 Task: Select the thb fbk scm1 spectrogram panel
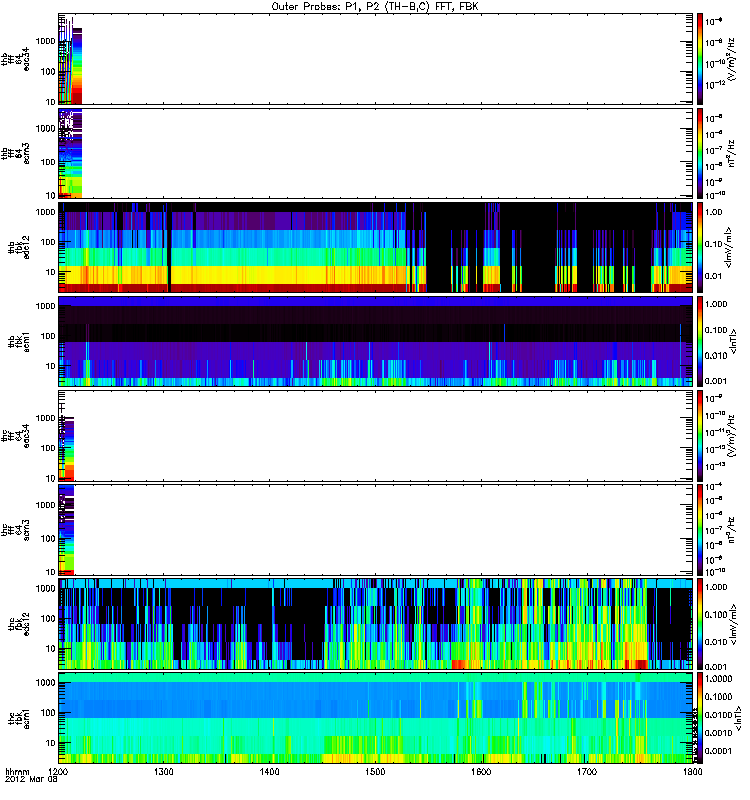click(x=376, y=341)
